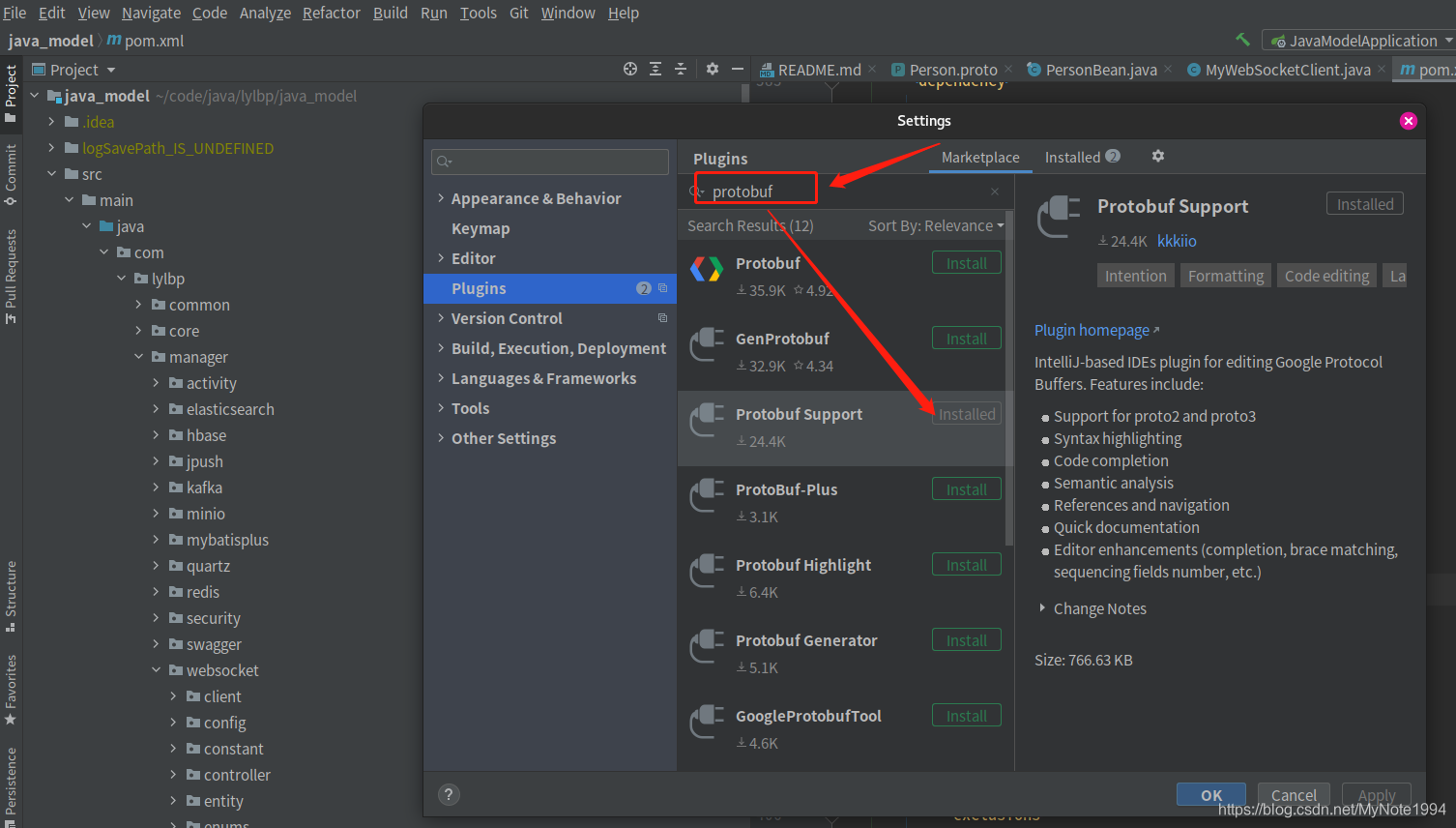This screenshot has width=1456, height=828.
Task: Click the Protobuf Highlight plugin icon
Action: 707,572
